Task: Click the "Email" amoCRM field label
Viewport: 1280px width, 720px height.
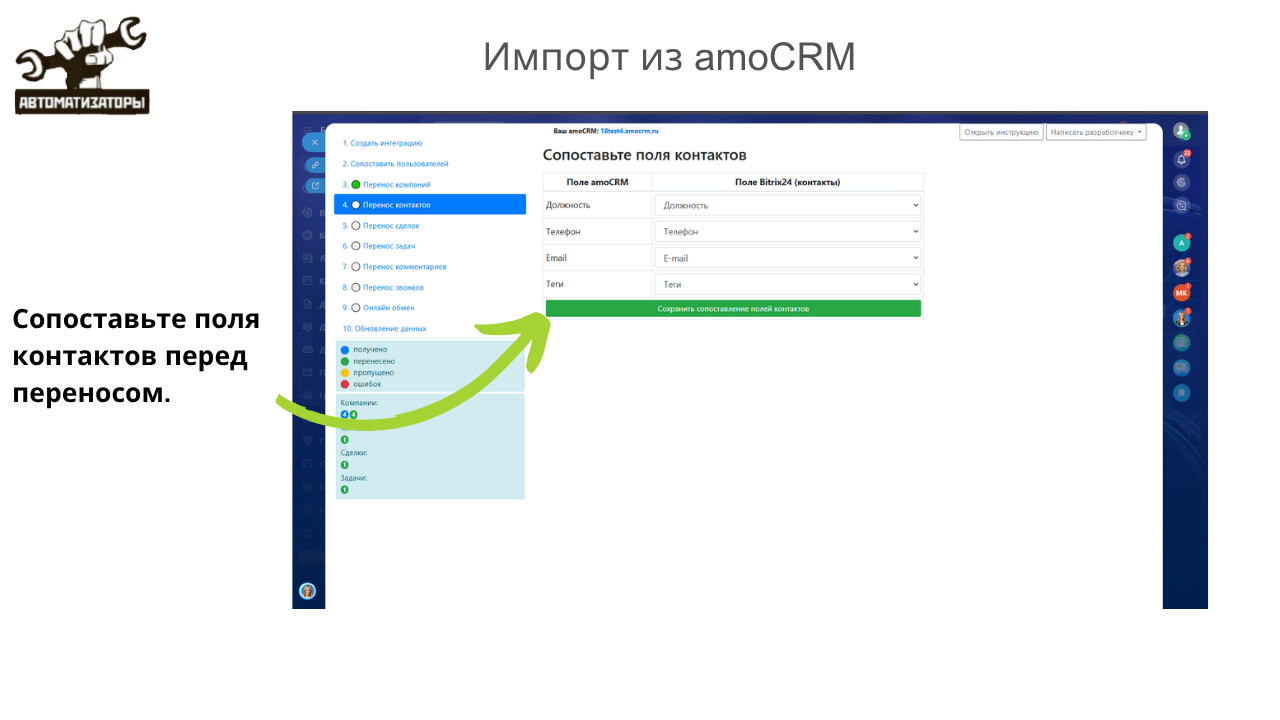Action: (x=556, y=258)
